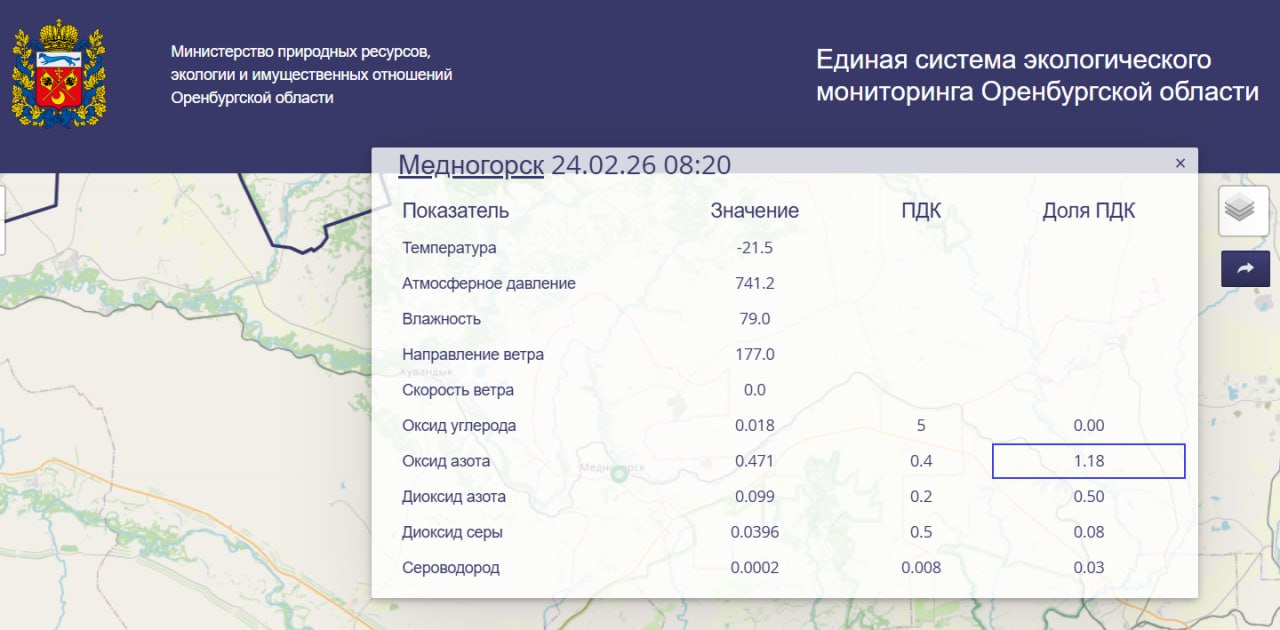Select the highlighted 1.18 Доля ПДК cell
This screenshot has width=1280, height=630.
[1088, 461]
